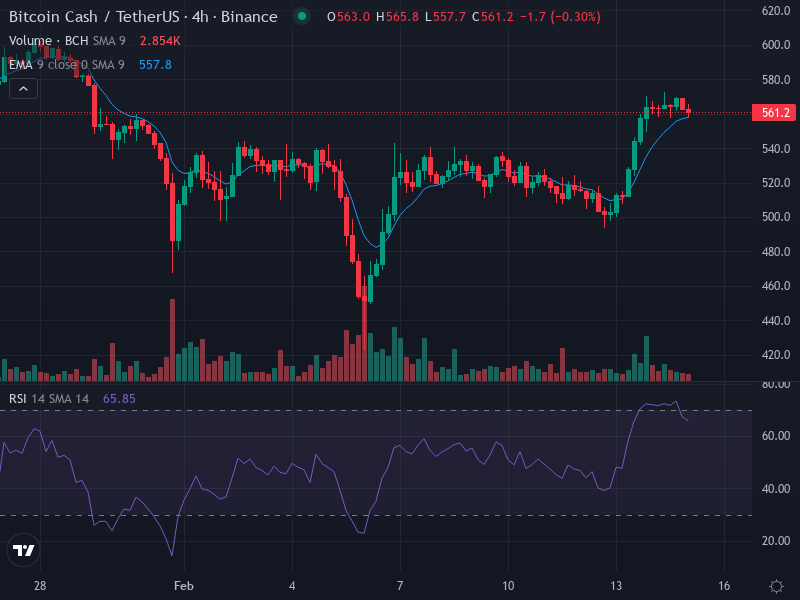
Task: Collapse the legend using the arrow icon
Action: [x=21, y=88]
